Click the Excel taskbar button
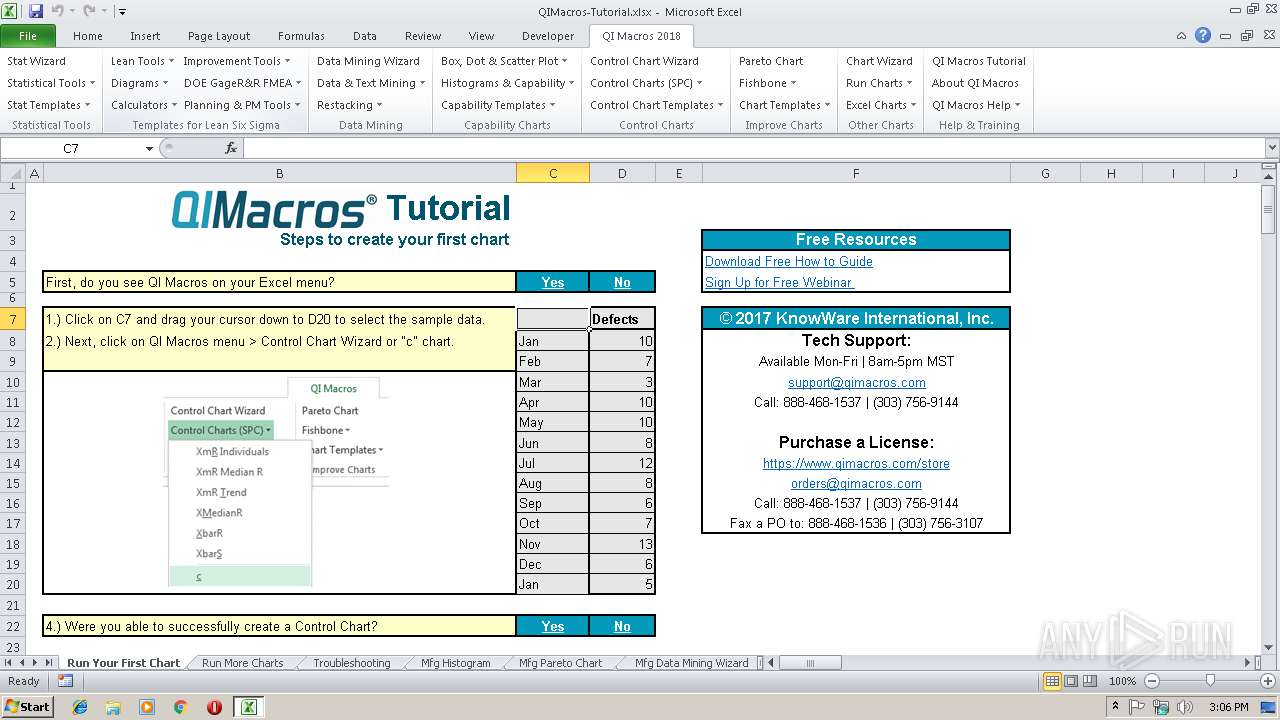1280x720 pixels. (x=248, y=707)
